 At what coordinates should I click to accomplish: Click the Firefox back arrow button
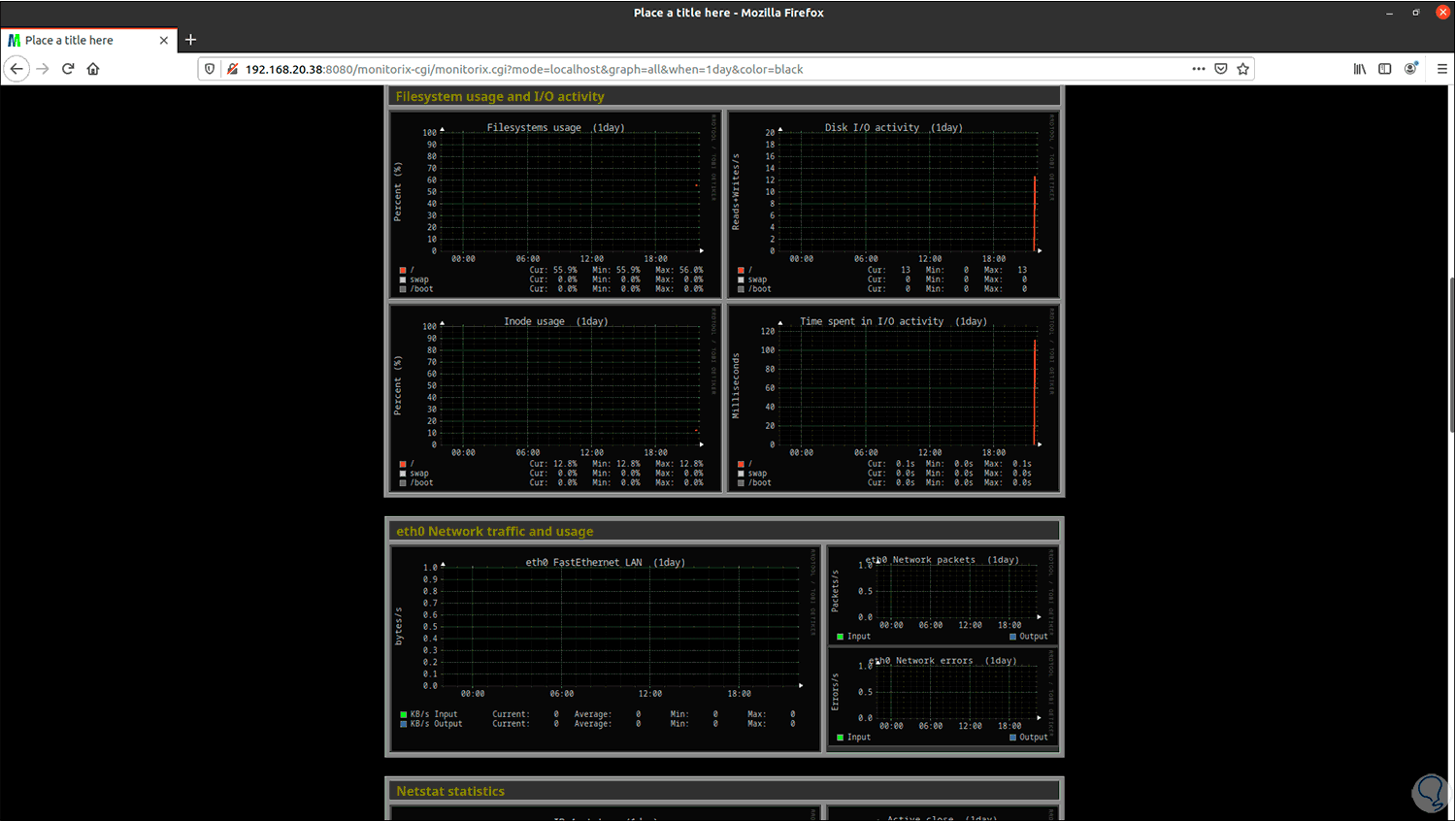coord(17,69)
